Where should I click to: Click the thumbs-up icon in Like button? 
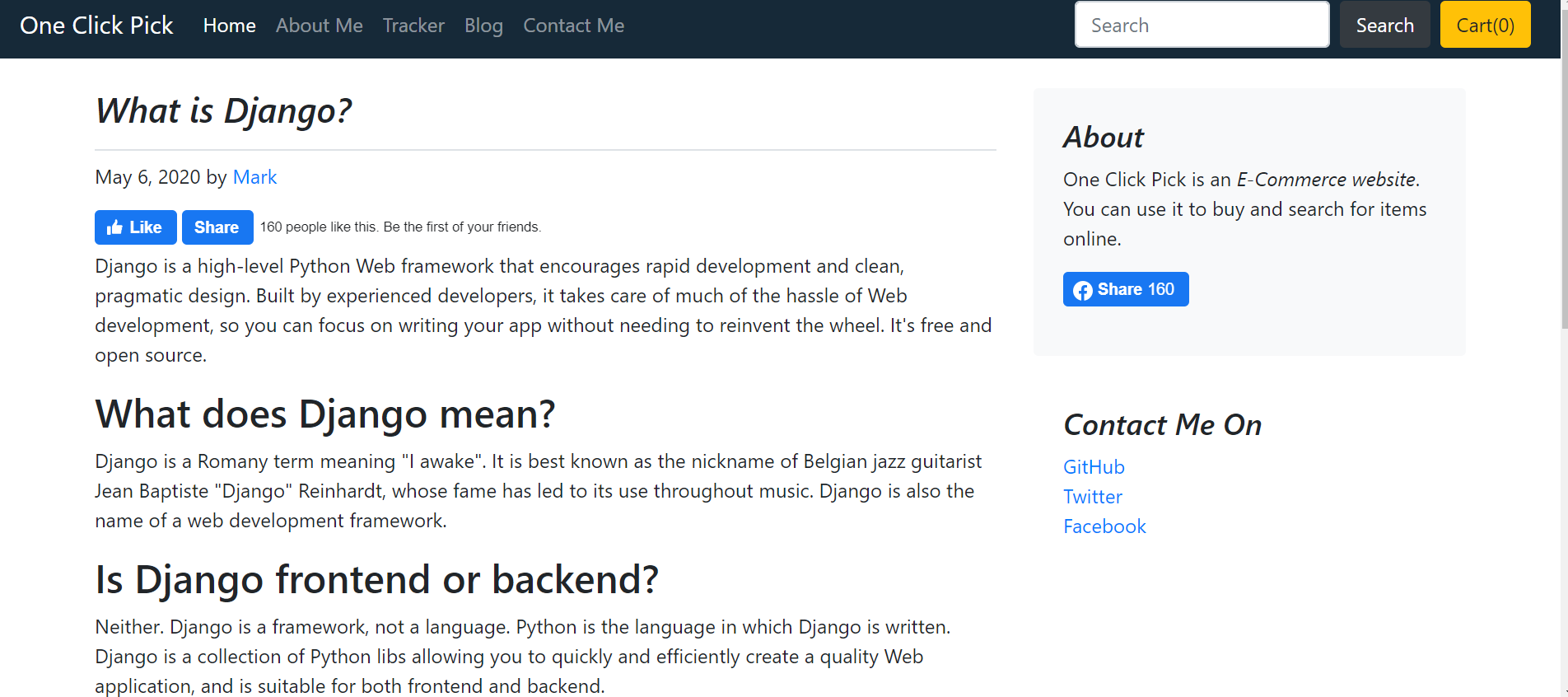(x=114, y=227)
